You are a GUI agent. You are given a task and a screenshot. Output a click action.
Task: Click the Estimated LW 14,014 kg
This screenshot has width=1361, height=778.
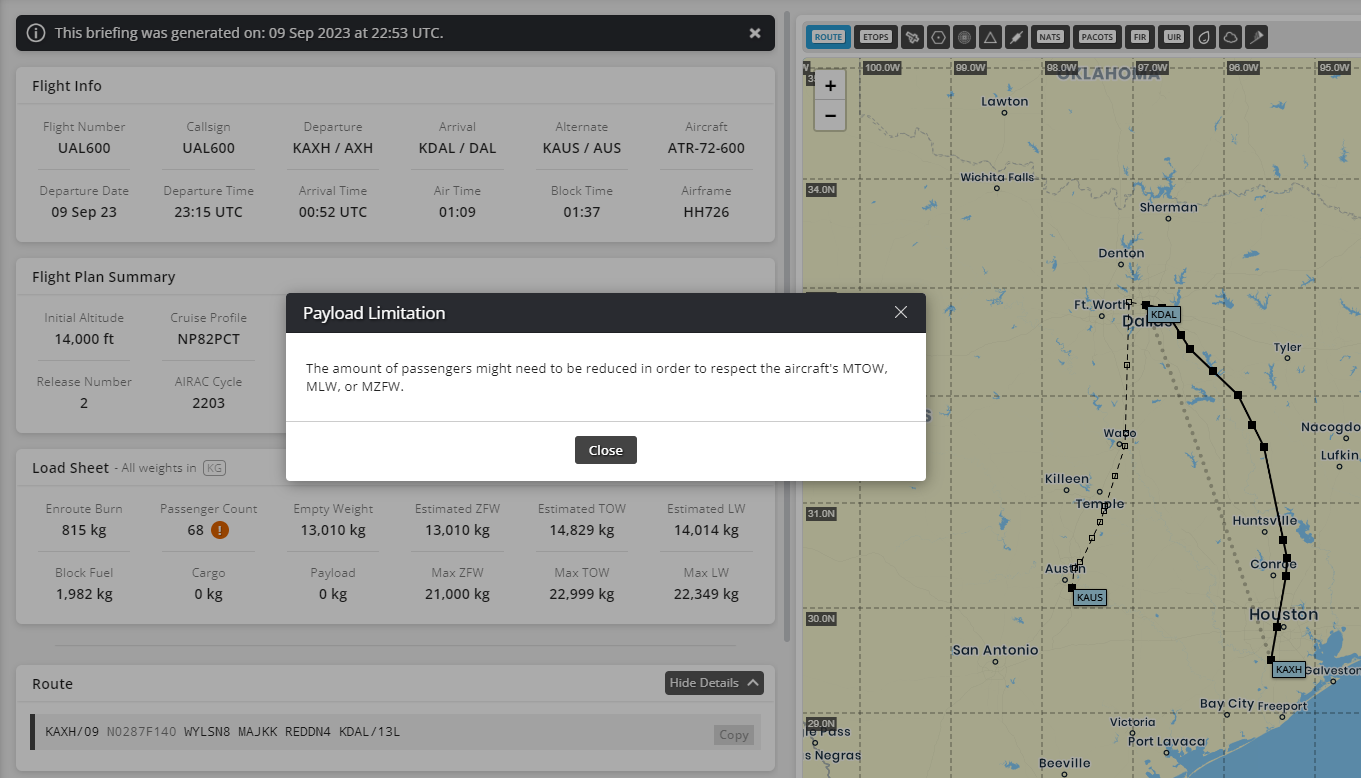tap(706, 530)
